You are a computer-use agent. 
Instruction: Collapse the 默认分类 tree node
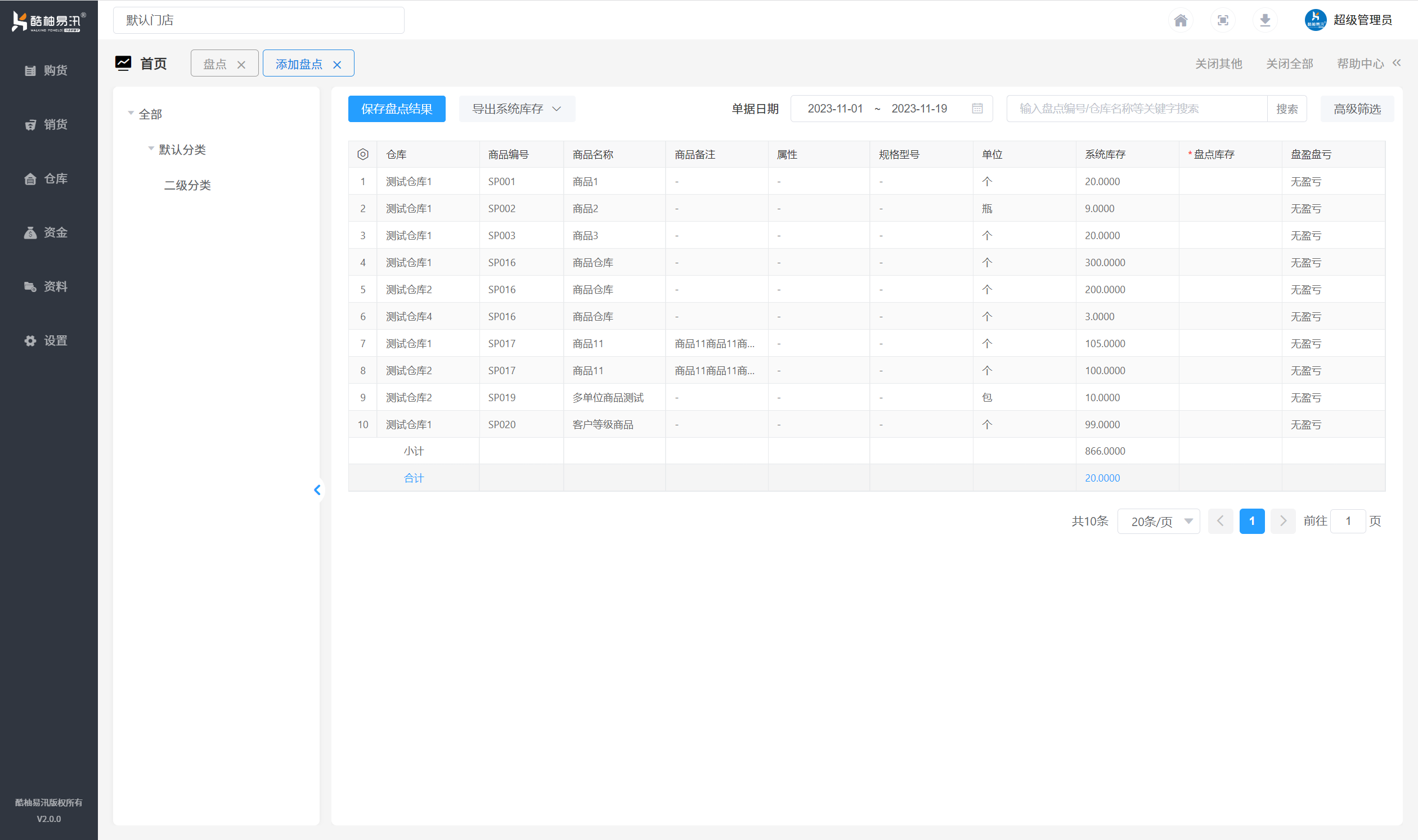click(151, 149)
